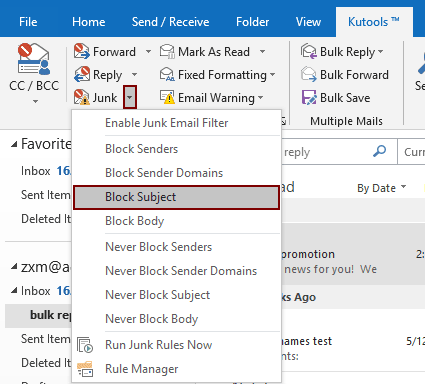The height and width of the screenshot is (384, 425).
Task: Click the Reply blocked-mail icon
Action: pos(82,74)
